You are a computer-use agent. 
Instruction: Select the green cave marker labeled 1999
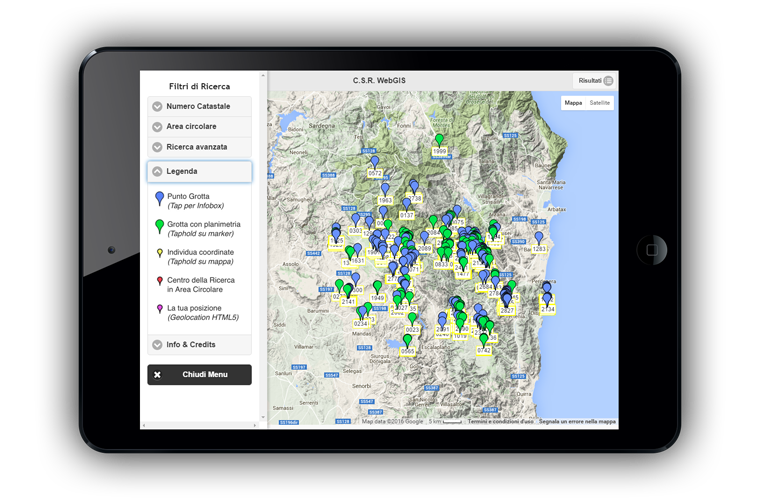(x=439, y=140)
